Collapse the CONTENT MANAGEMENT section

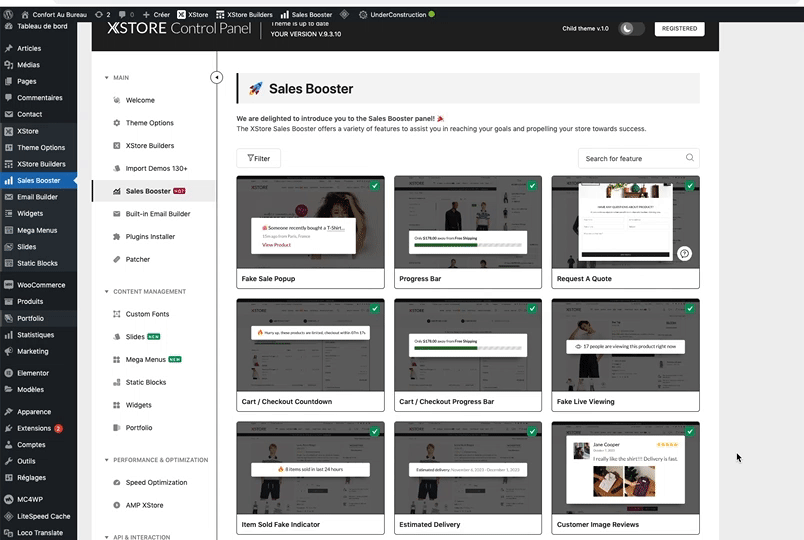pyautogui.click(x=107, y=291)
